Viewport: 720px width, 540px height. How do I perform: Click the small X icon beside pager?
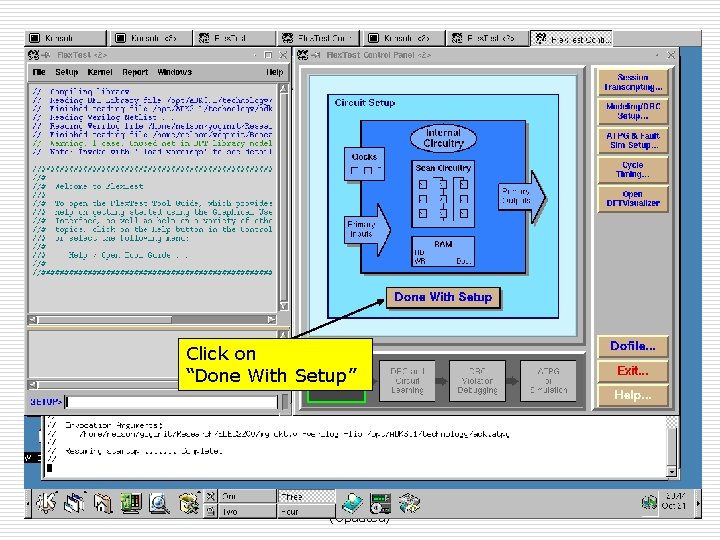pos(210,496)
